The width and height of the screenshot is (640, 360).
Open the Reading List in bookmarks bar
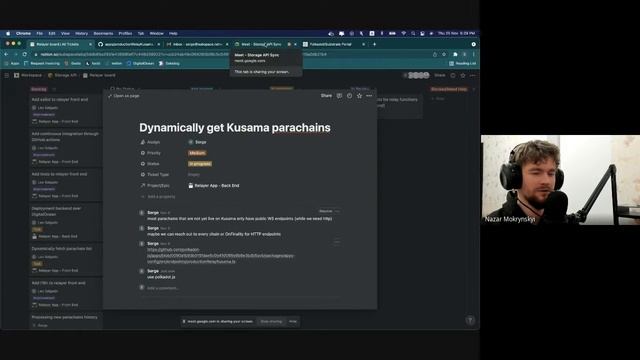pyautogui.click(x=462, y=64)
